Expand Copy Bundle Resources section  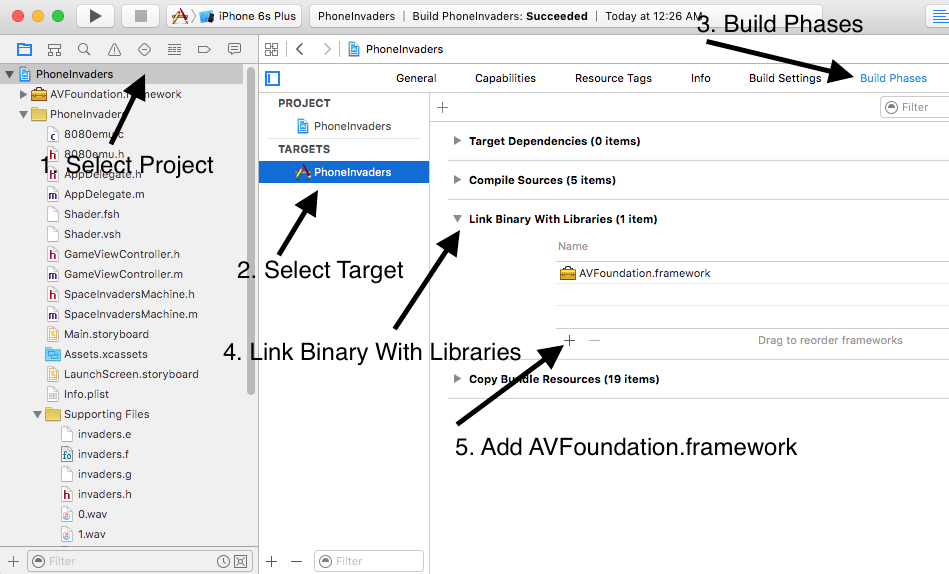tap(457, 379)
